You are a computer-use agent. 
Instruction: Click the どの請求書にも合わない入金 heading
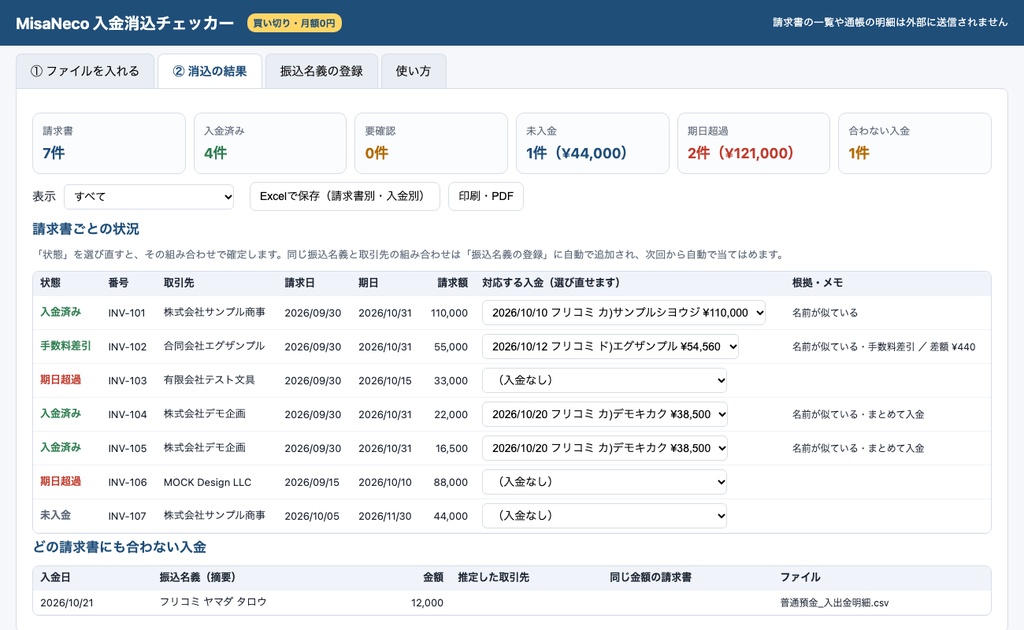(120, 547)
